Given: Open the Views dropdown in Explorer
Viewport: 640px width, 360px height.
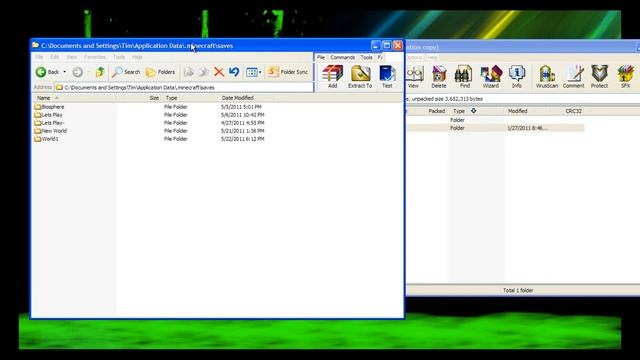Looking at the screenshot, I should click(254, 72).
